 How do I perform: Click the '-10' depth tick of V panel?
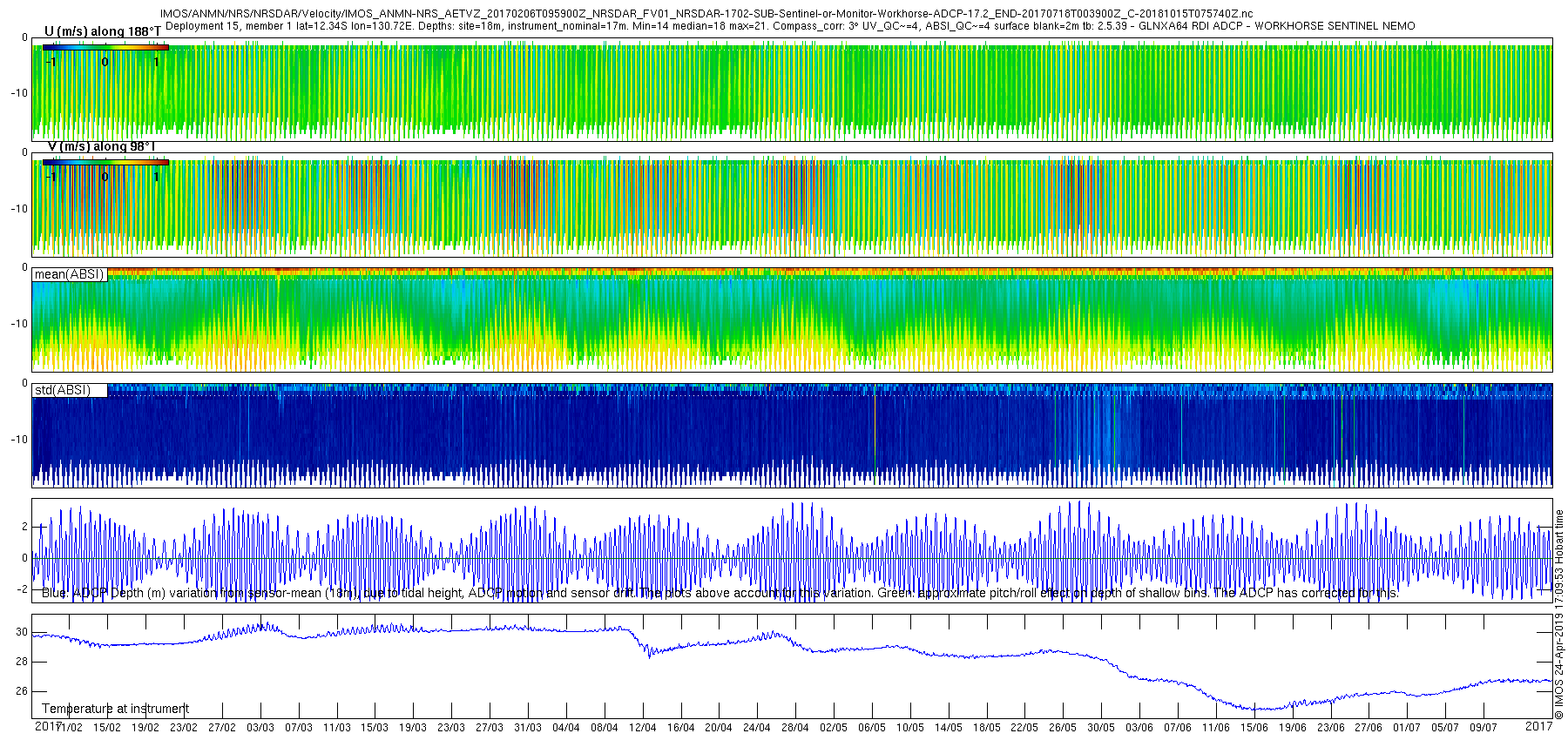click(x=19, y=209)
